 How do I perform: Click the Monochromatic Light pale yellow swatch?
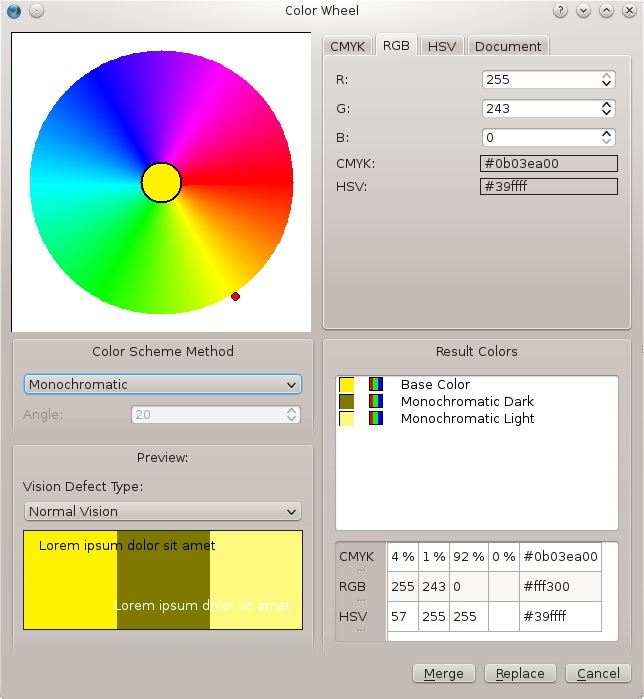[x=347, y=418]
